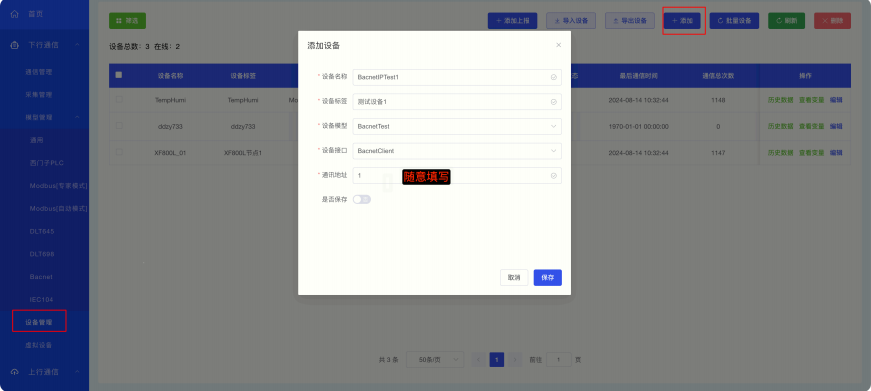Click check icon in 设备名称 field
871x391 pixels.
[x=553, y=77]
